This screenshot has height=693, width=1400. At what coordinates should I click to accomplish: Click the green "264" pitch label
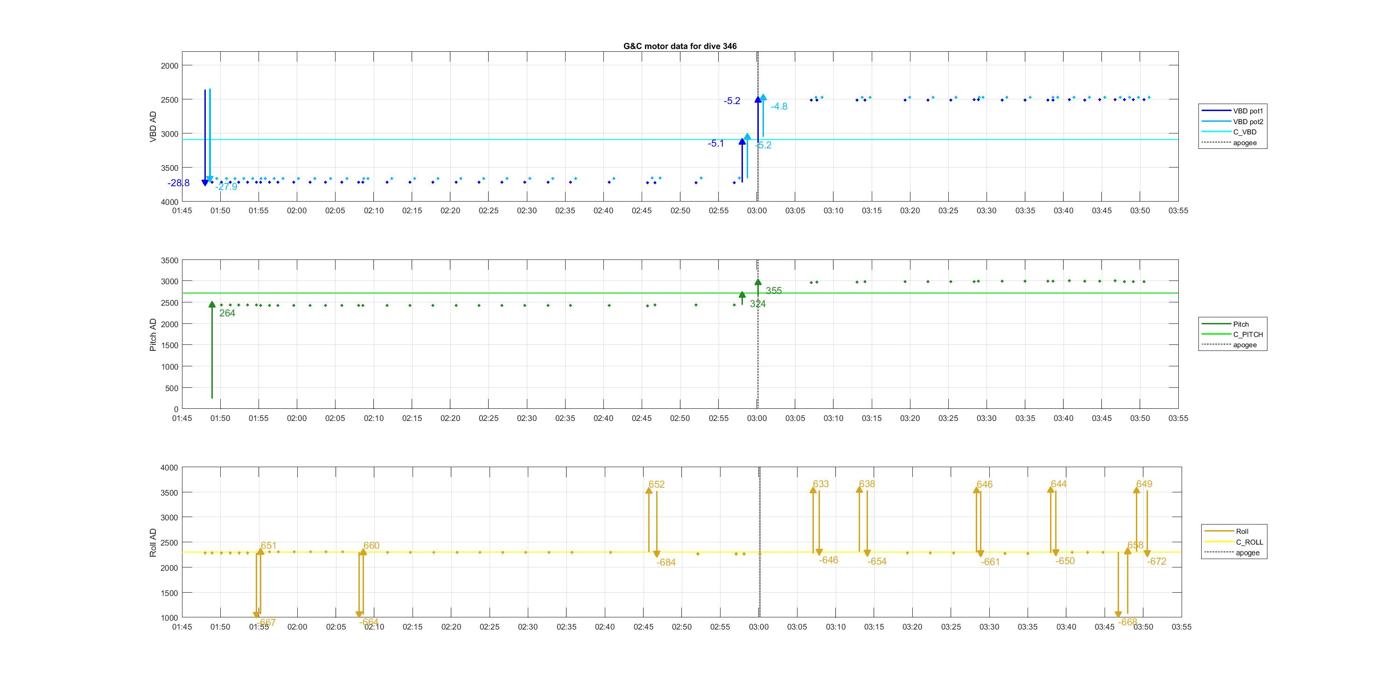(227, 313)
